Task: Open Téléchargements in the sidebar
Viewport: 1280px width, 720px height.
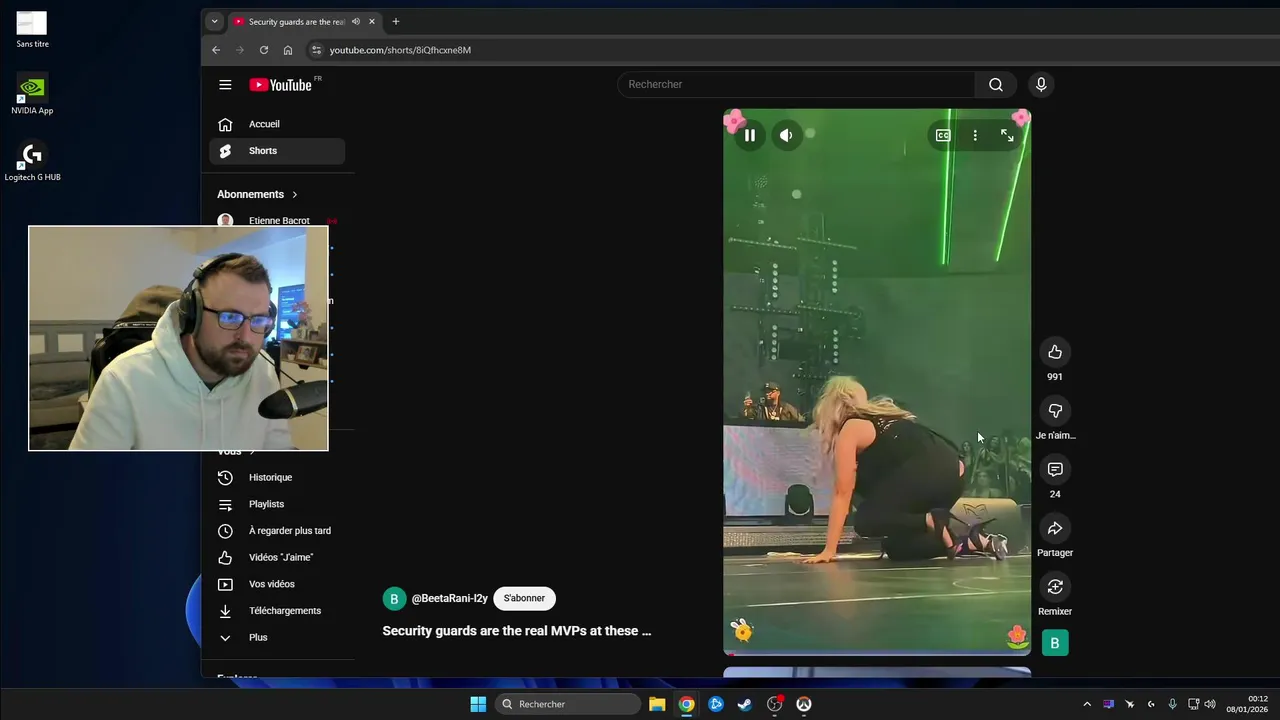Action: tap(277, 611)
